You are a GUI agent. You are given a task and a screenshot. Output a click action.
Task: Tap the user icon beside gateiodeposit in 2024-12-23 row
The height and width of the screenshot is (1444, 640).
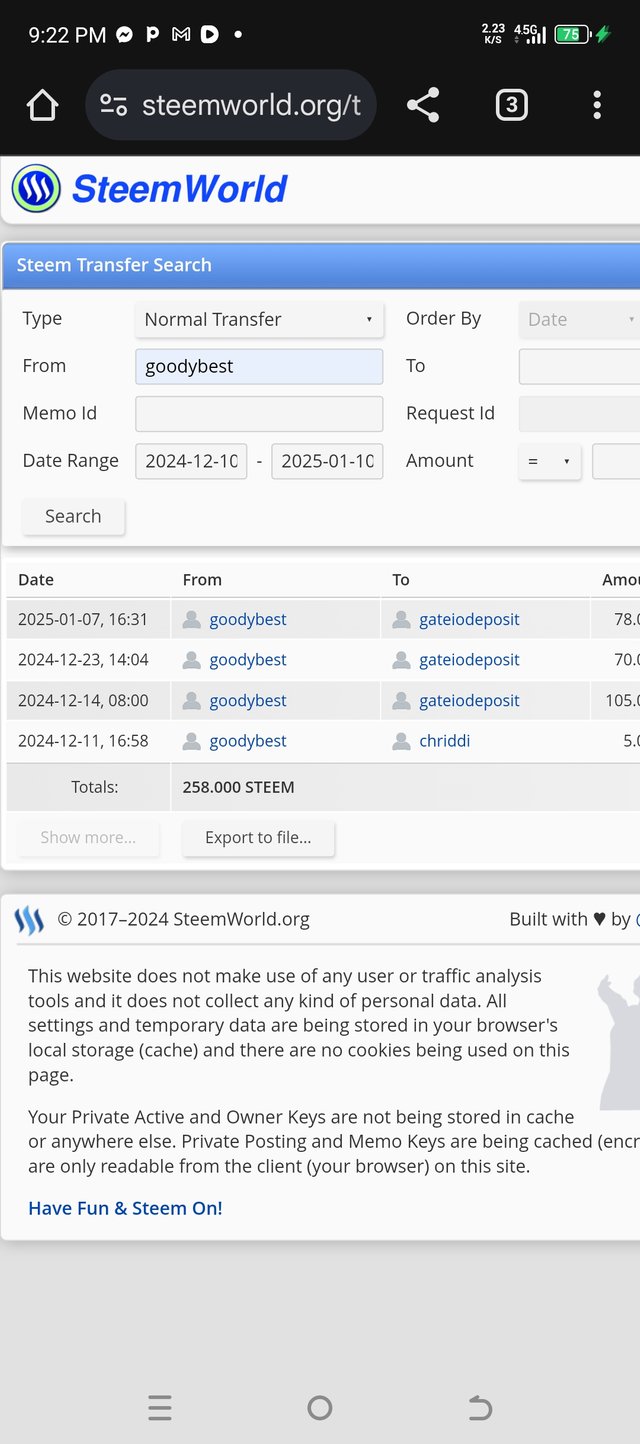click(x=402, y=660)
